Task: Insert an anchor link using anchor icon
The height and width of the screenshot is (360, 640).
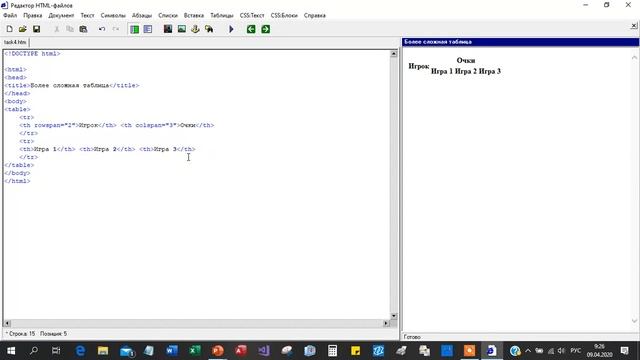Action: 195,29
